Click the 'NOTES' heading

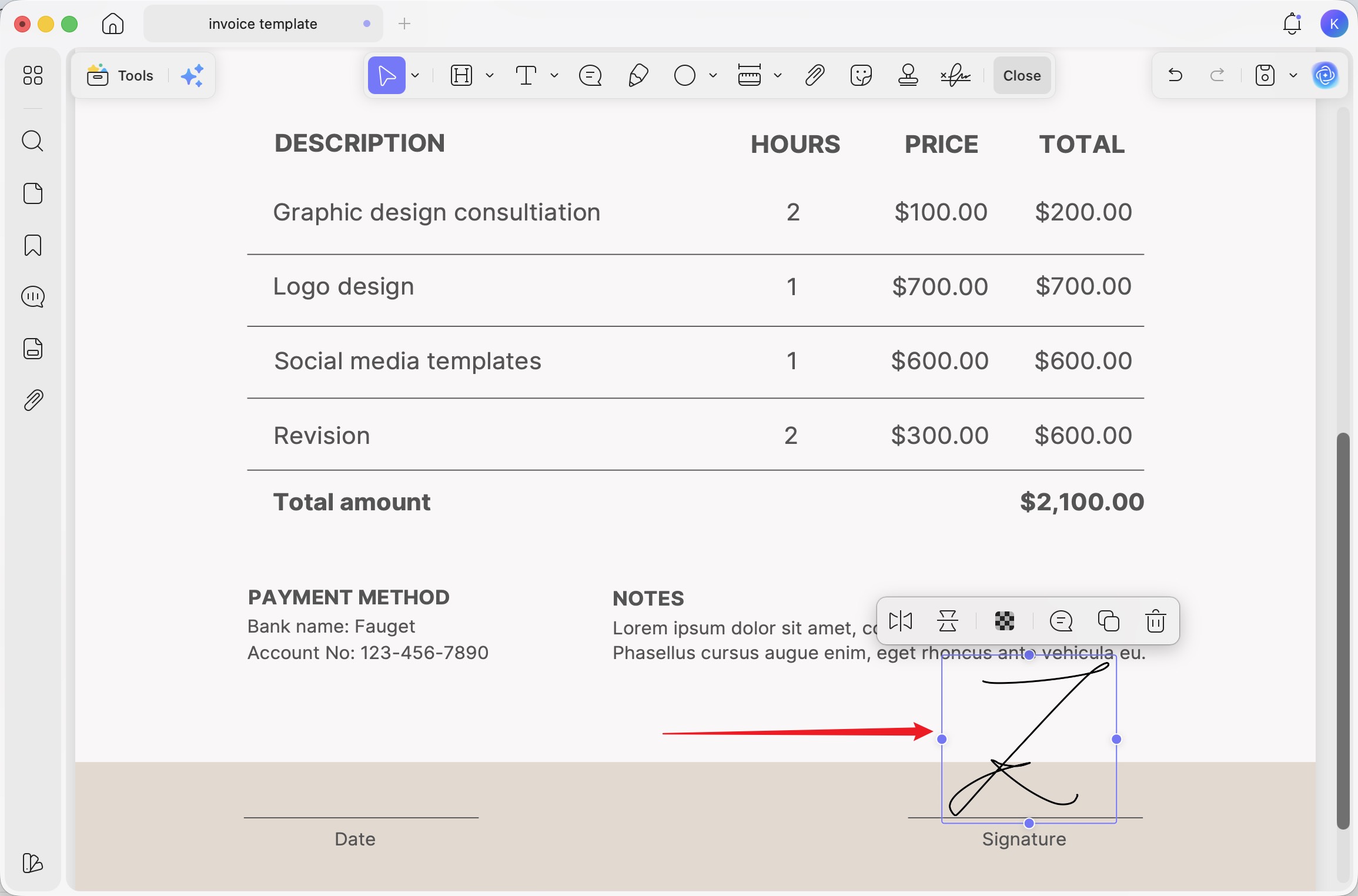pos(648,599)
